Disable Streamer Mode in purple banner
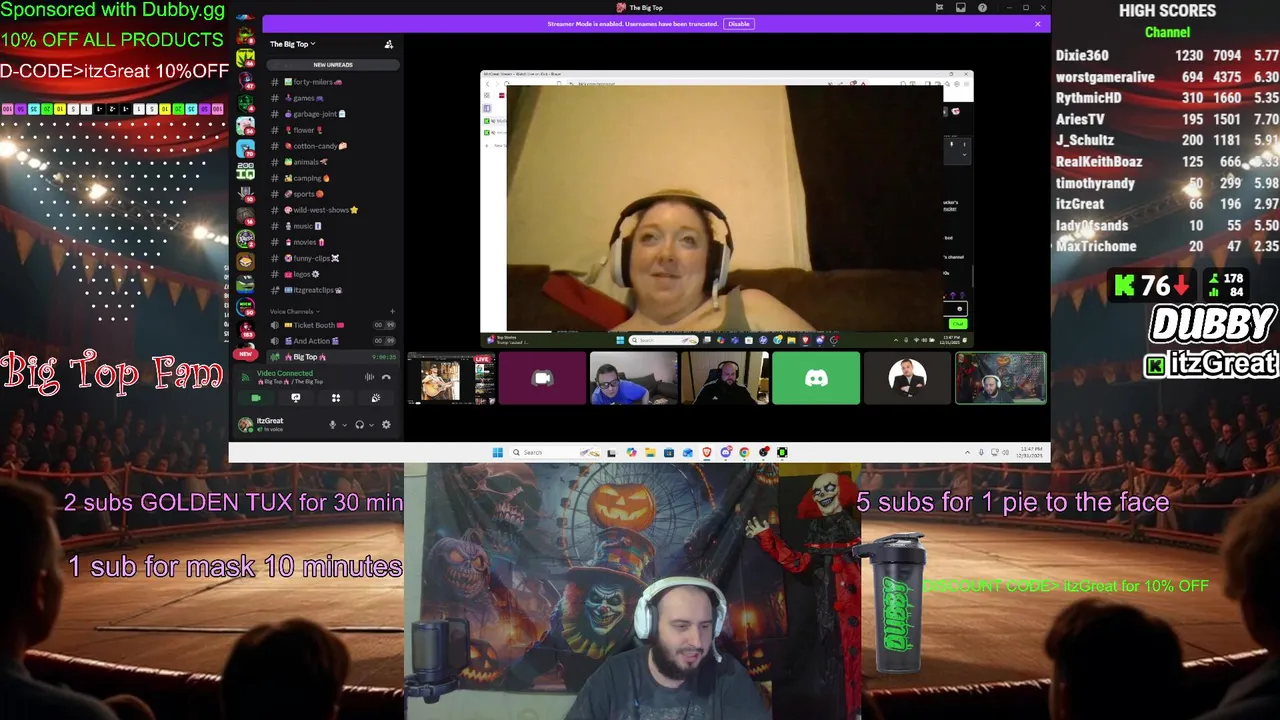 click(738, 24)
